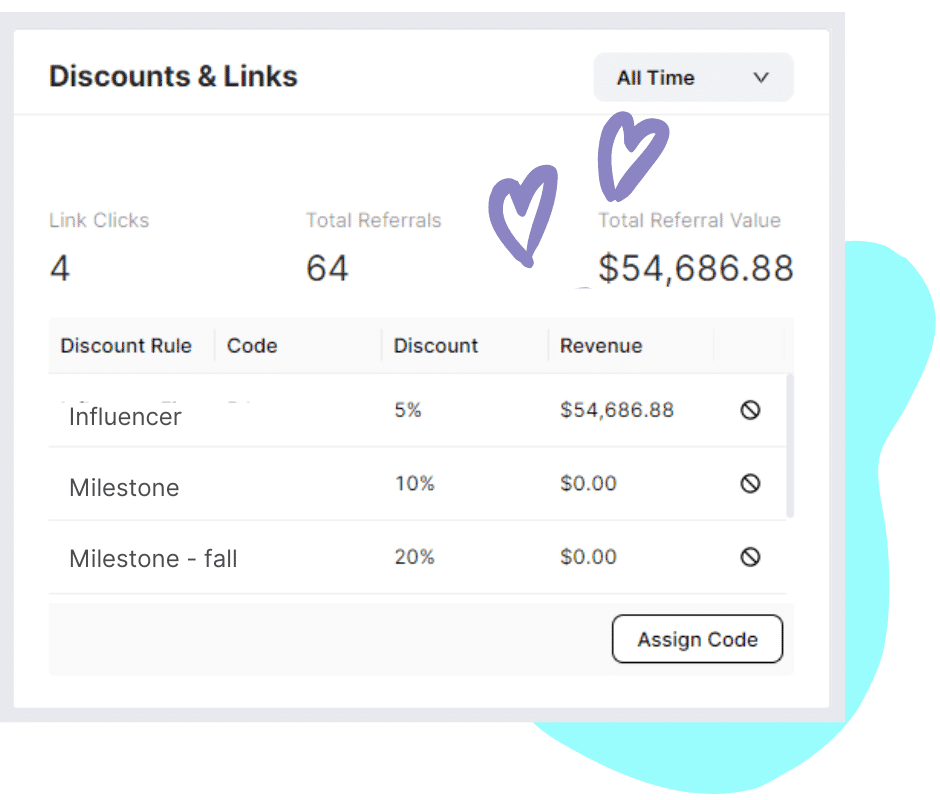Click the Code column header
This screenshot has width=940, height=800.
point(252,345)
